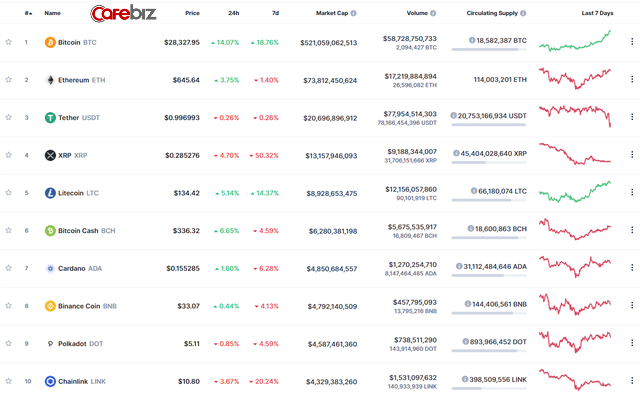Click the XRP black logo icon

(x=50, y=156)
